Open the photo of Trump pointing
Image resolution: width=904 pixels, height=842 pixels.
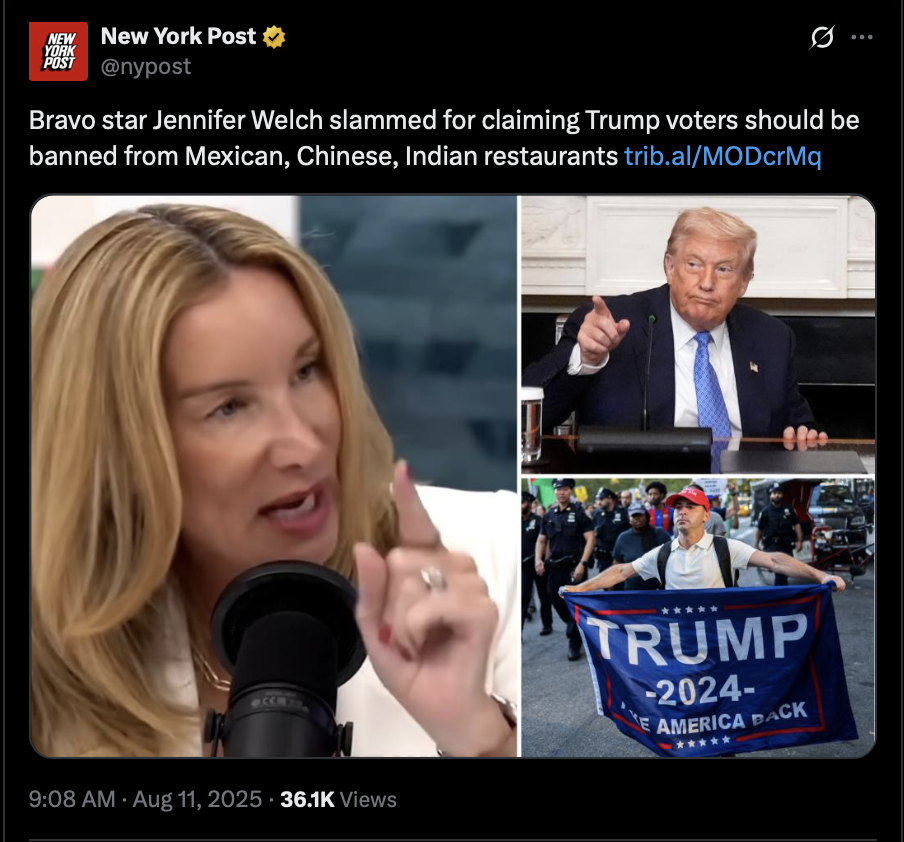(698, 334)
